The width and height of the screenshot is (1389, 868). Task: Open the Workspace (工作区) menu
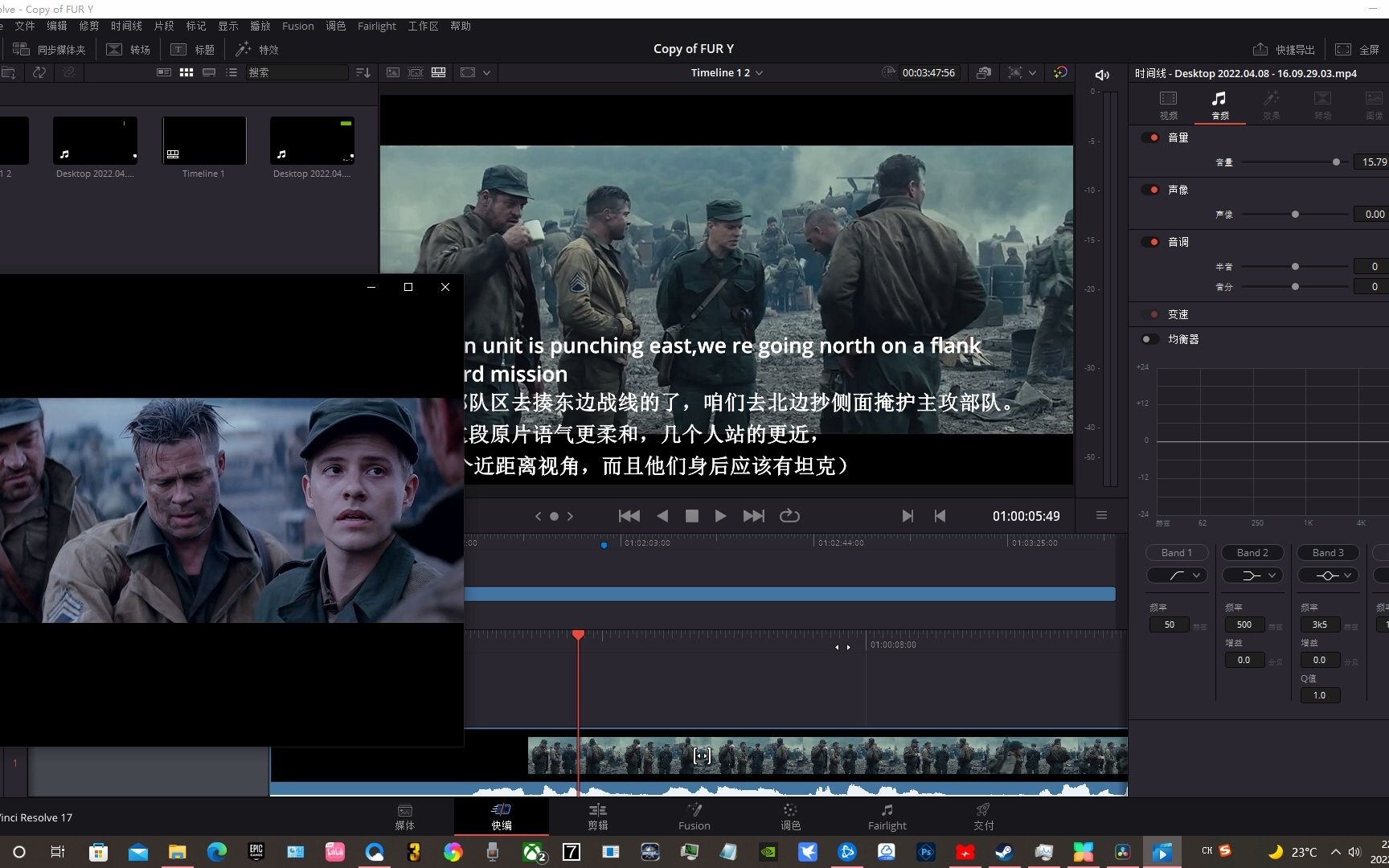tap(424, 26)
